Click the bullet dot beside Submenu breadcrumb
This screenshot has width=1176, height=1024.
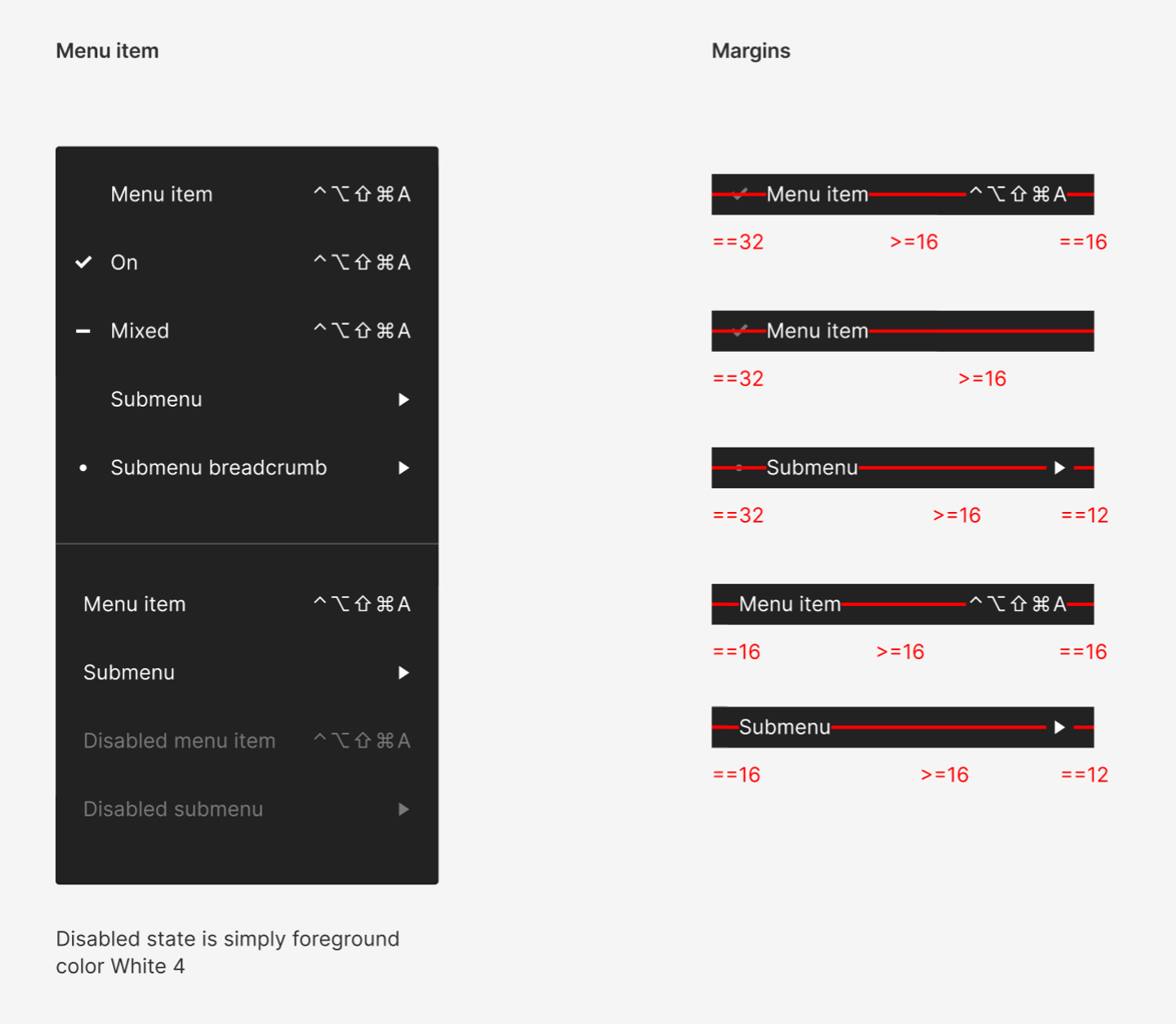point(83,468)
